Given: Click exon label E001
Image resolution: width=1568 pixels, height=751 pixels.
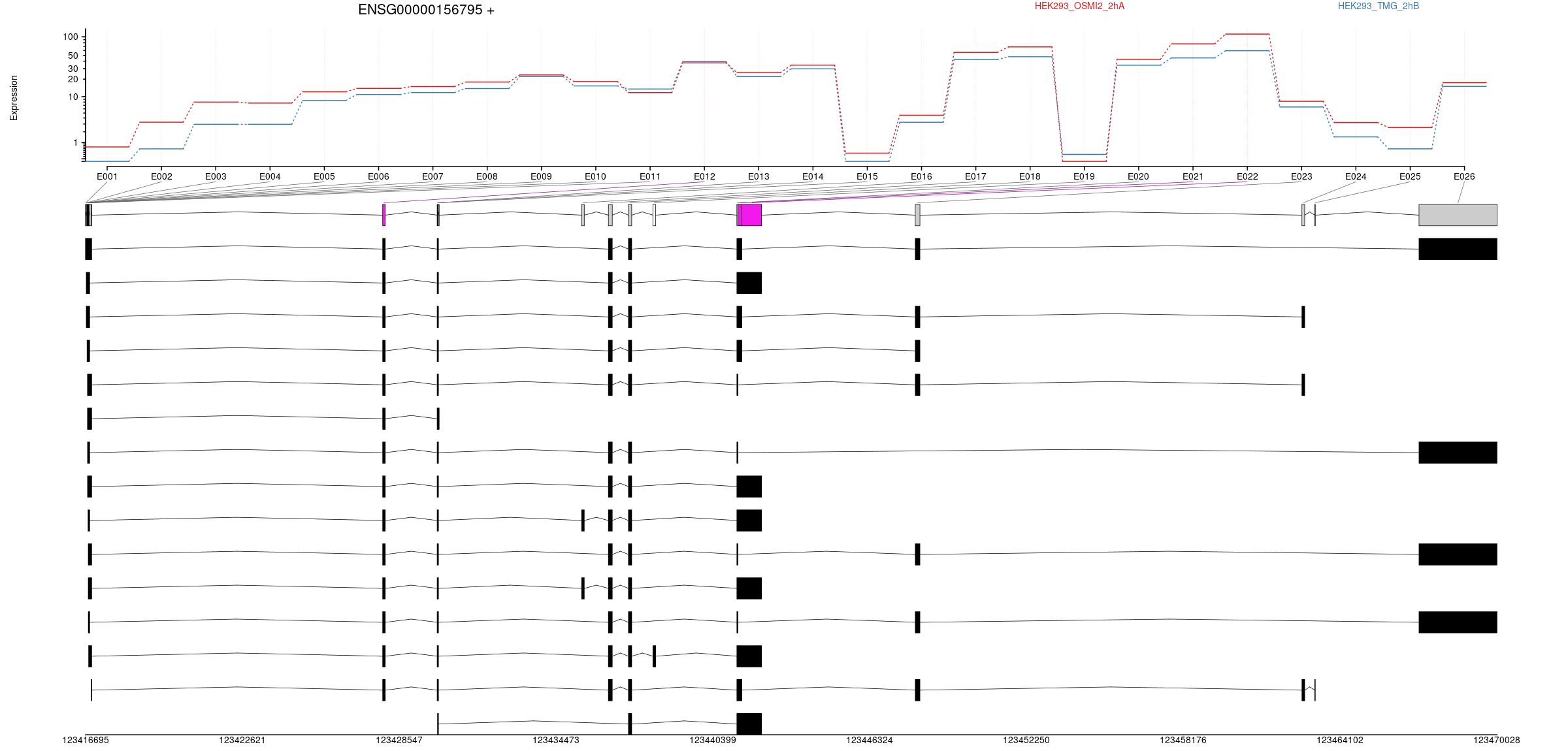Looking at the screenshot, I should [x=107, y=176].
